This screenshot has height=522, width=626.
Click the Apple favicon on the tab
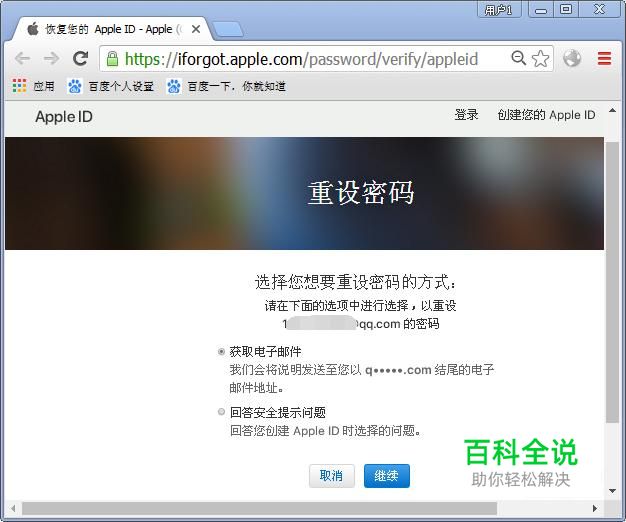point(33,29)
